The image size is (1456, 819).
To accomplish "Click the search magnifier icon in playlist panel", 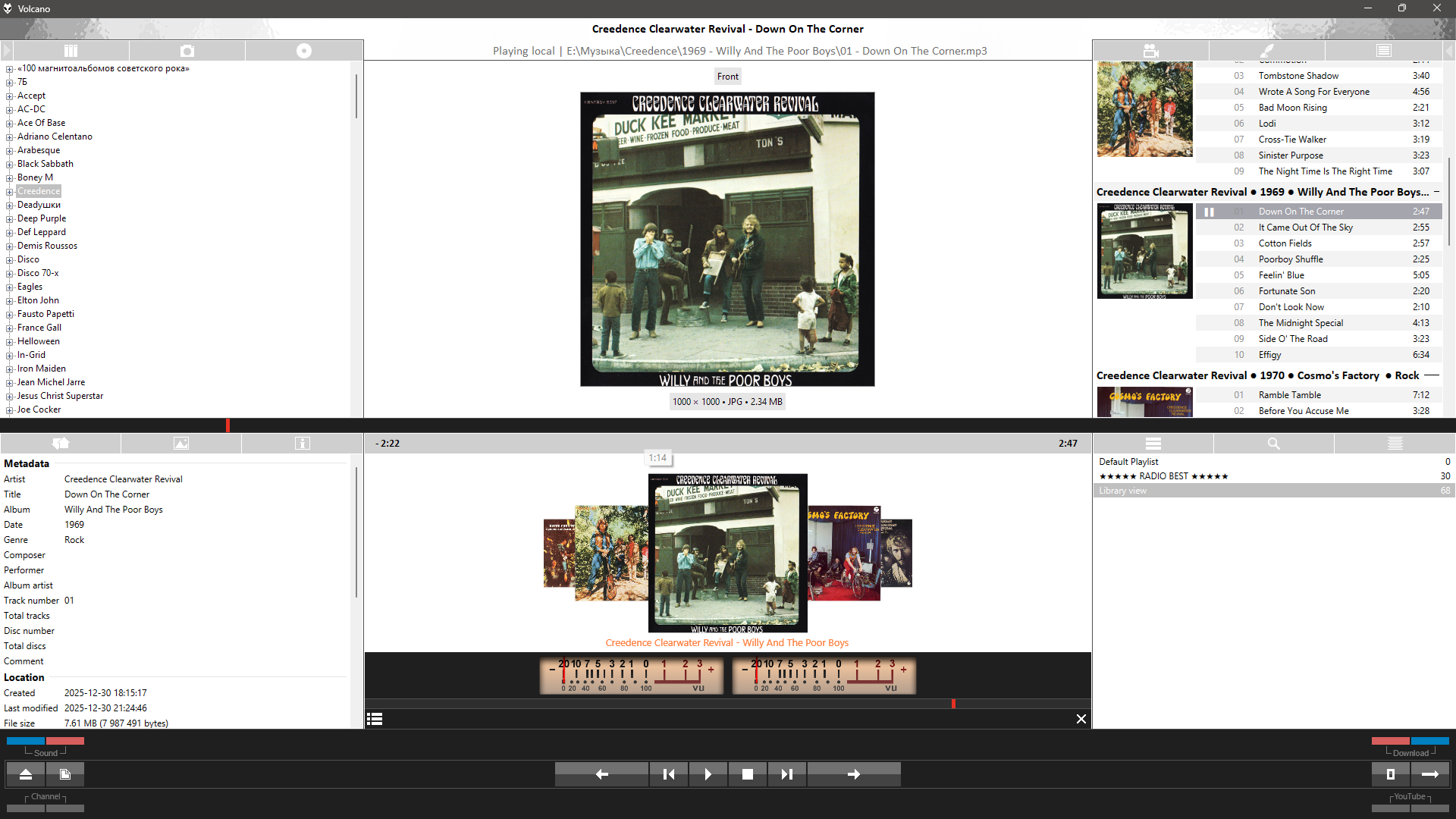I will 1273,444.
